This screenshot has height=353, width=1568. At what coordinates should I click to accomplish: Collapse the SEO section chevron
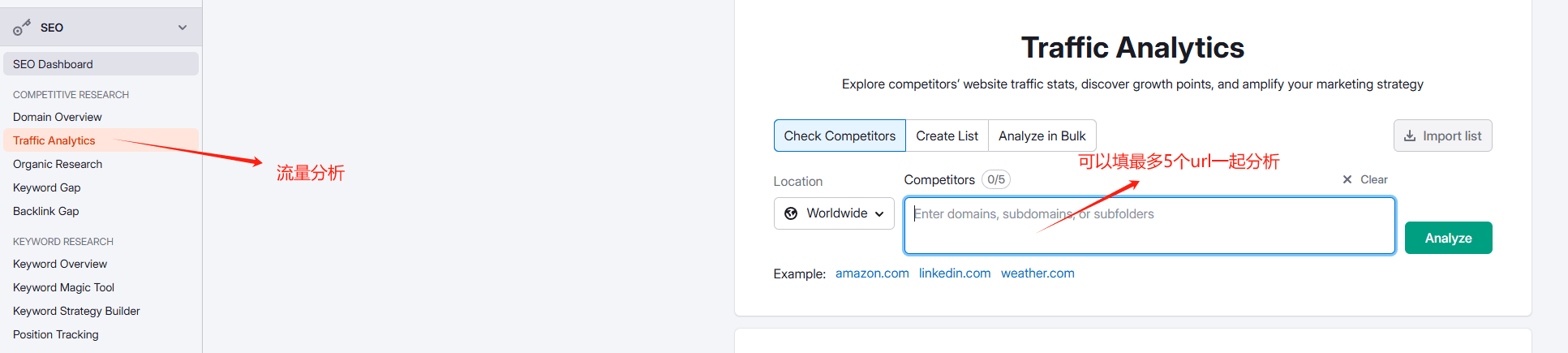183,28
